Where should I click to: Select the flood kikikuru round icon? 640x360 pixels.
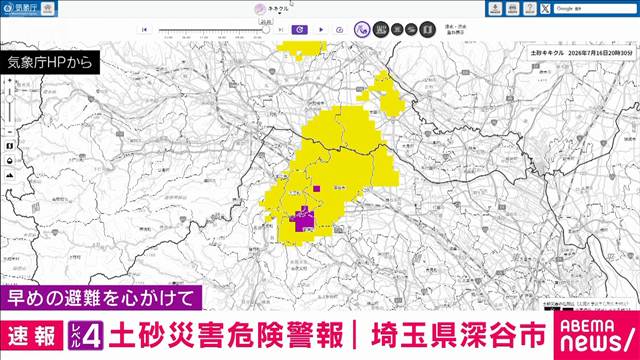click(397, 29)
